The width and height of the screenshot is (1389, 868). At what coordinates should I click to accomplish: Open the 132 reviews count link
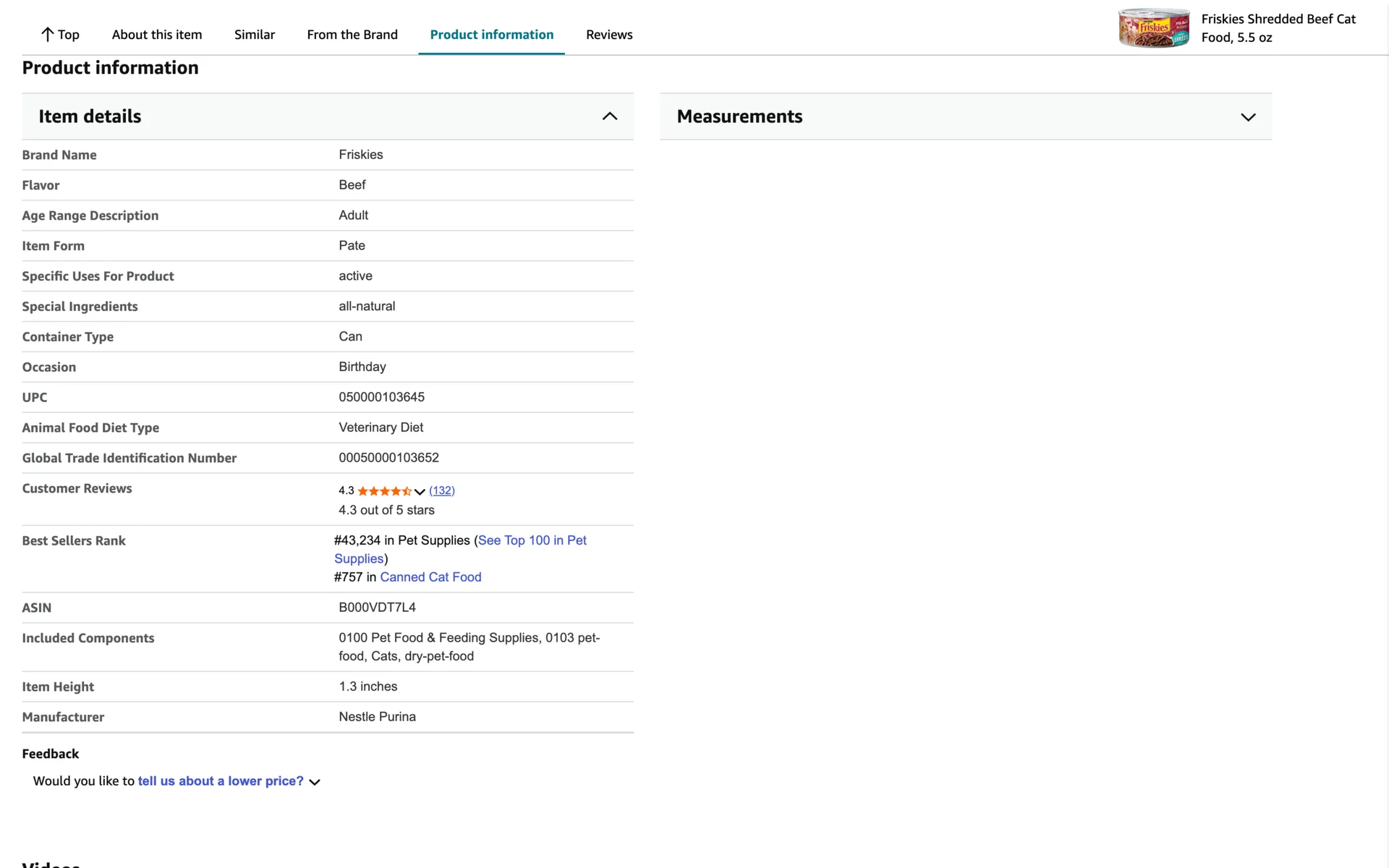point(442,490)
